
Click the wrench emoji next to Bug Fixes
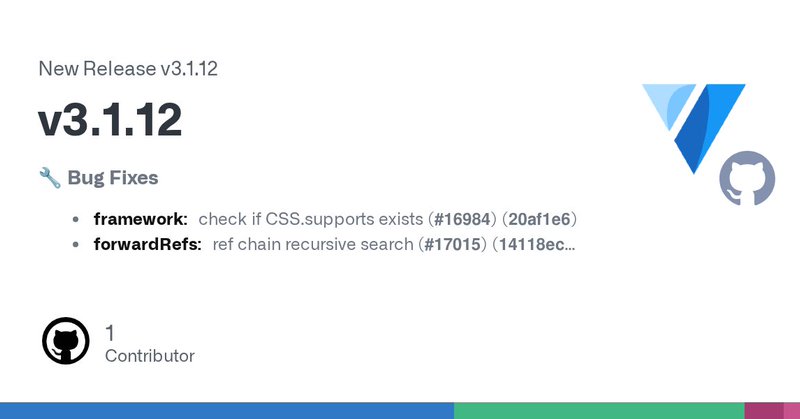click(50, 178)
